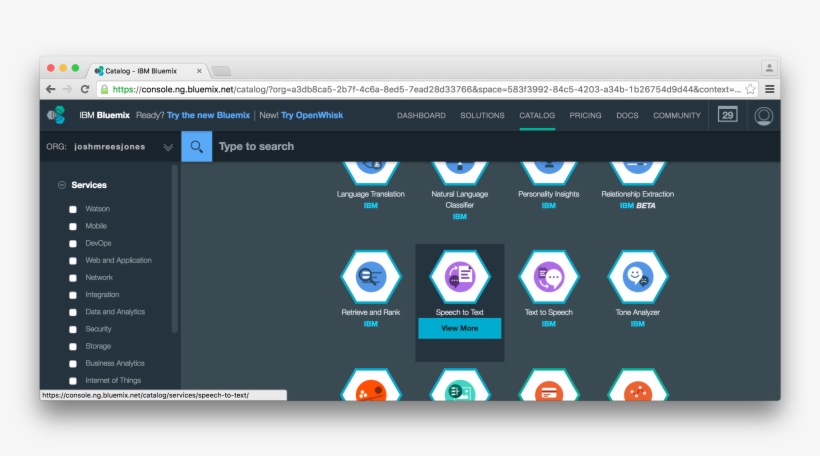
Task: Click the Type to search field
Action: pos(496,146)
